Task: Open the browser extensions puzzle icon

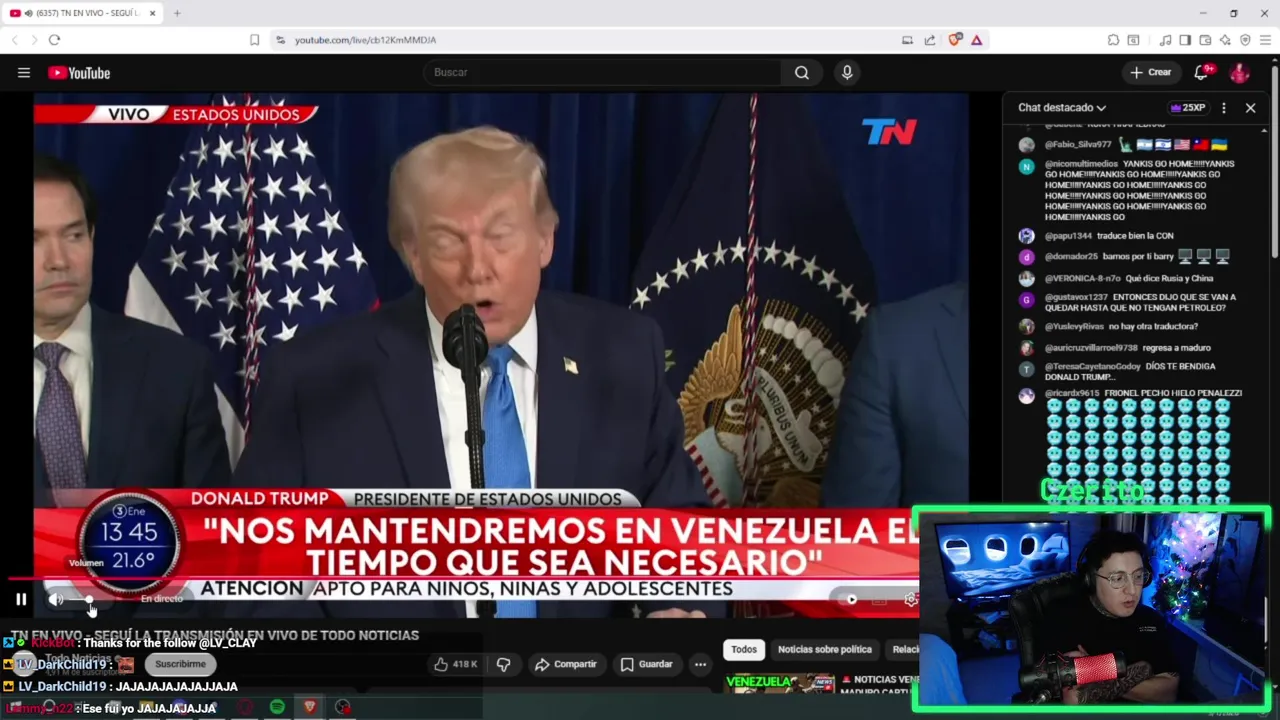Action: tap(1113, 40)
